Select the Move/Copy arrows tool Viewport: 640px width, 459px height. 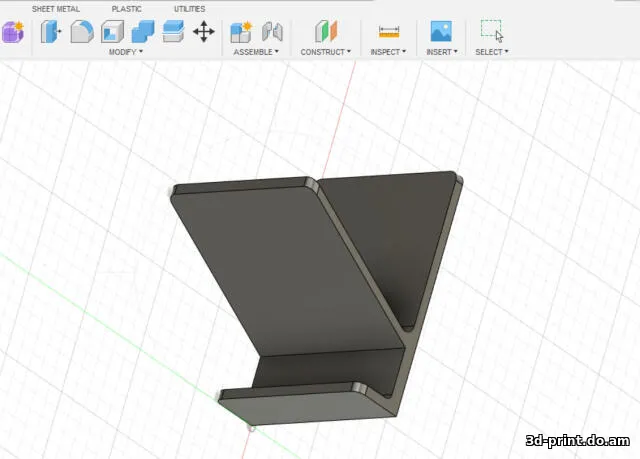(204, 31)
